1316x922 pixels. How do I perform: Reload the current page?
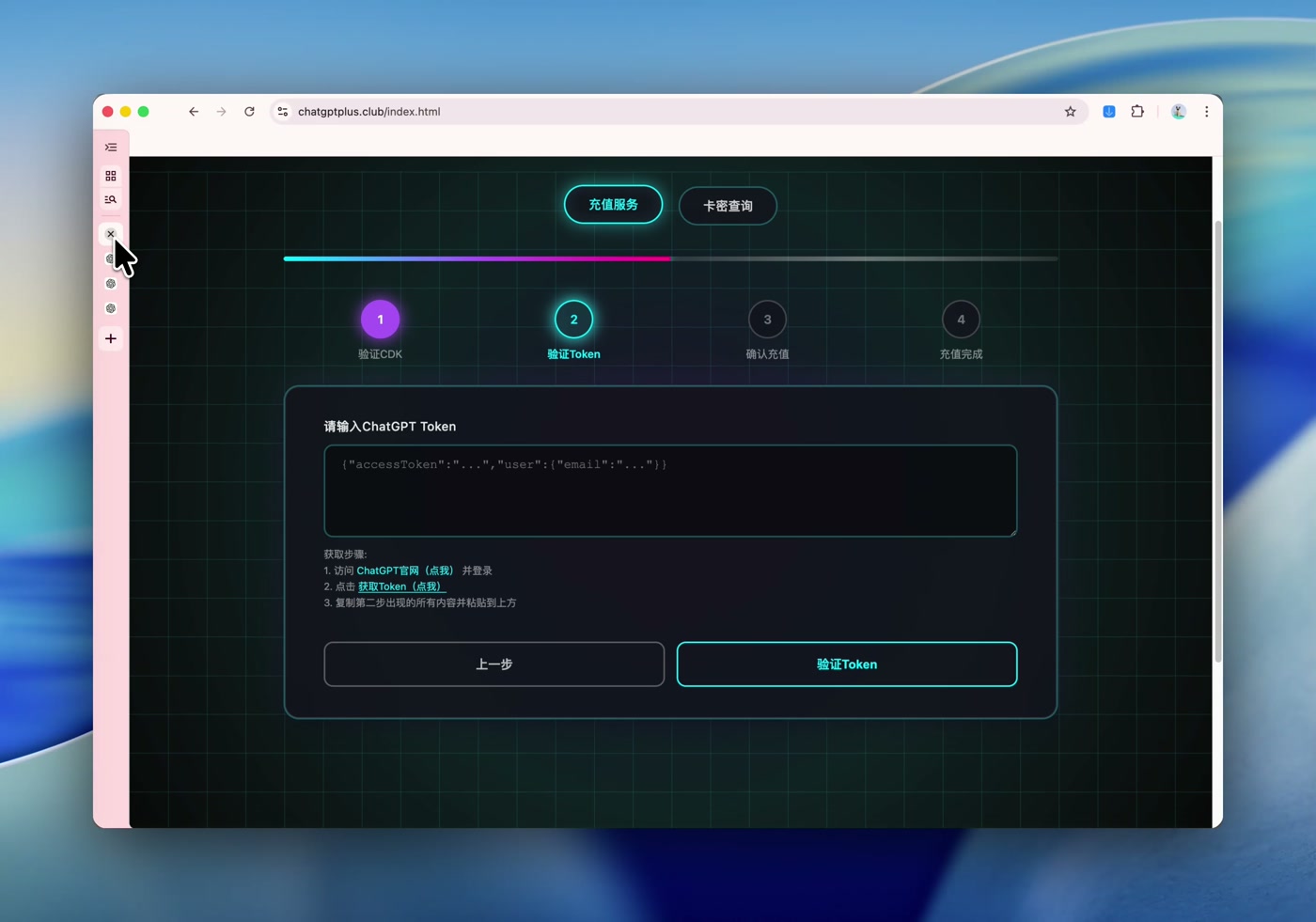(249, 112)
